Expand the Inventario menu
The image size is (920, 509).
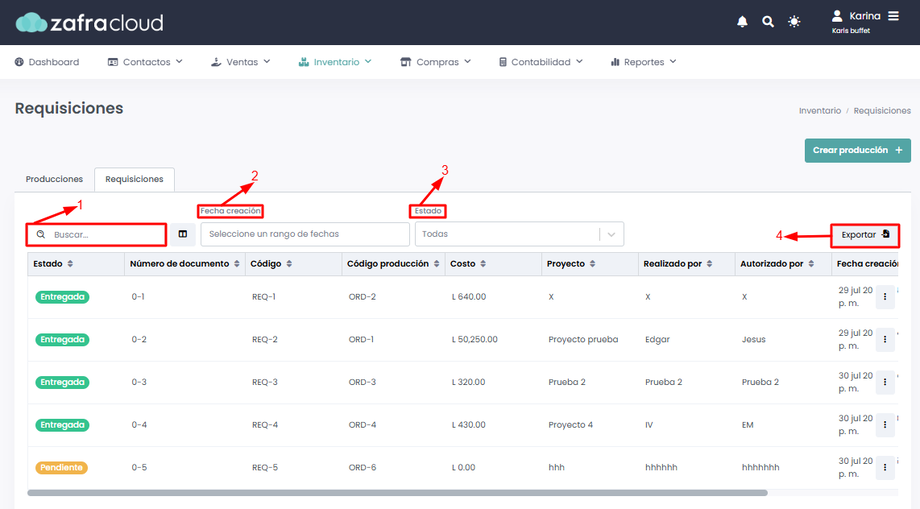335,62
